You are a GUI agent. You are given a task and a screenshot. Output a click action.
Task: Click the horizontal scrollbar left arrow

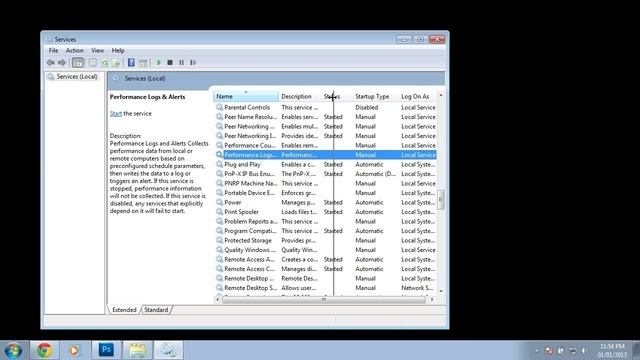[x=218, y=300]
